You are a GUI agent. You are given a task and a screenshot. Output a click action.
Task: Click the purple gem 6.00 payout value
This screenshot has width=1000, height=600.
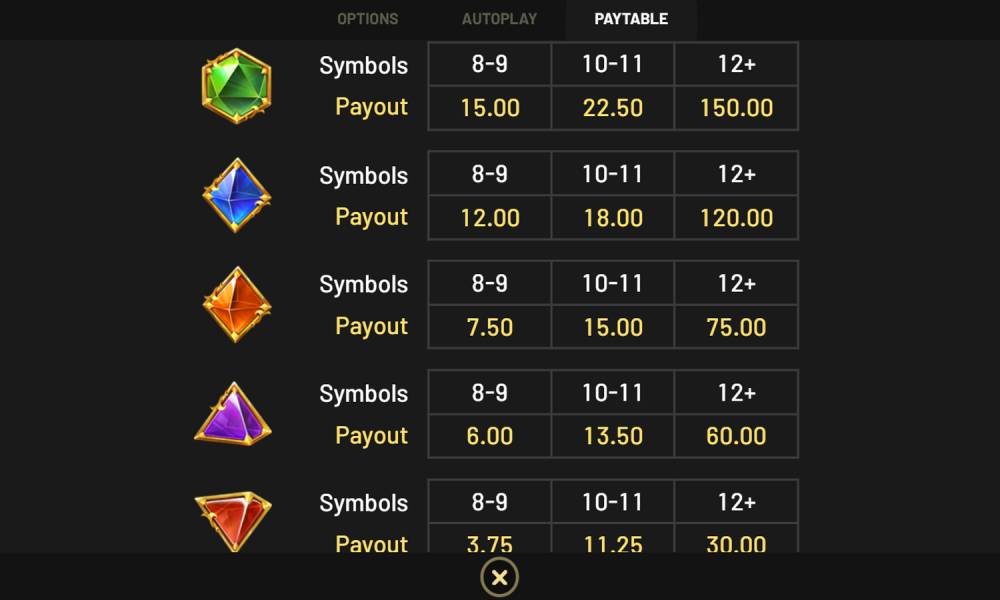[490, 436]
